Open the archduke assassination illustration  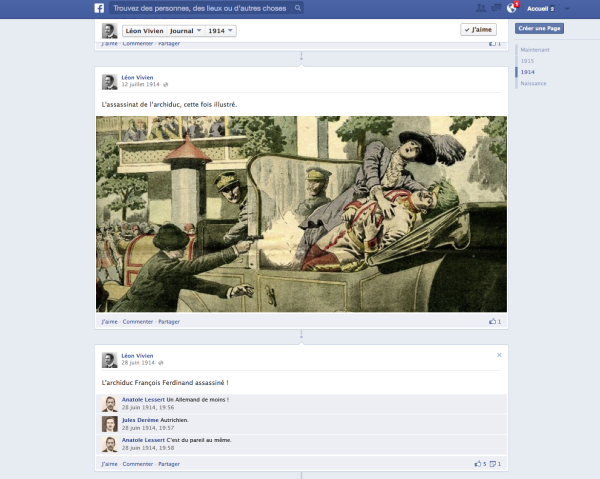click(301, 214)
